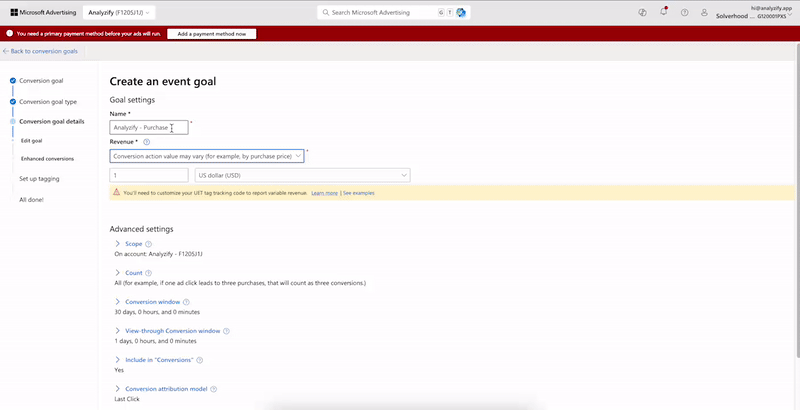Click the "Last Click" value text
This screenshot has height=410, width=800.
(127, 399)
